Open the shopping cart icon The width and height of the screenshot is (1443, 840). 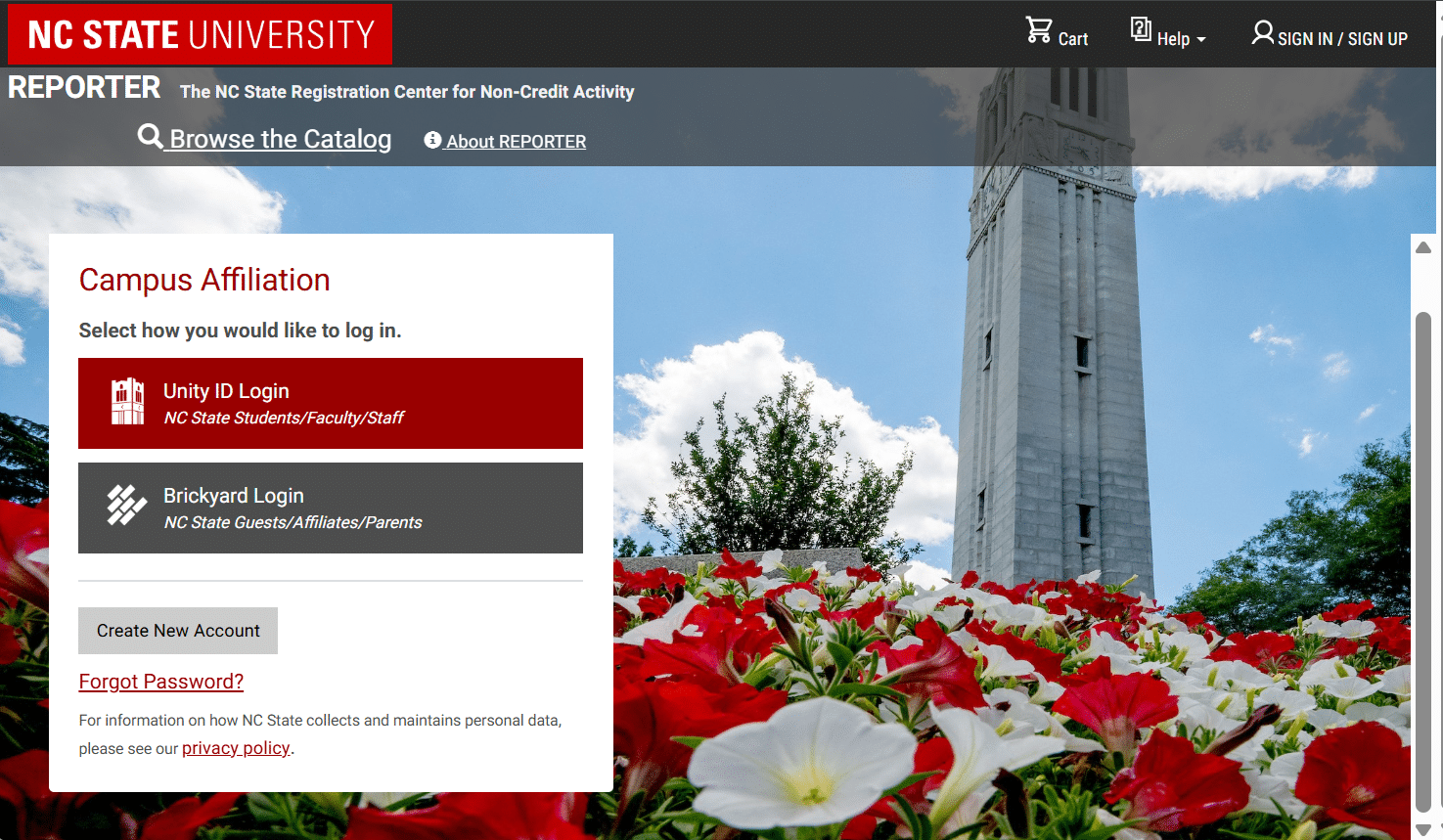point(1039,30)
